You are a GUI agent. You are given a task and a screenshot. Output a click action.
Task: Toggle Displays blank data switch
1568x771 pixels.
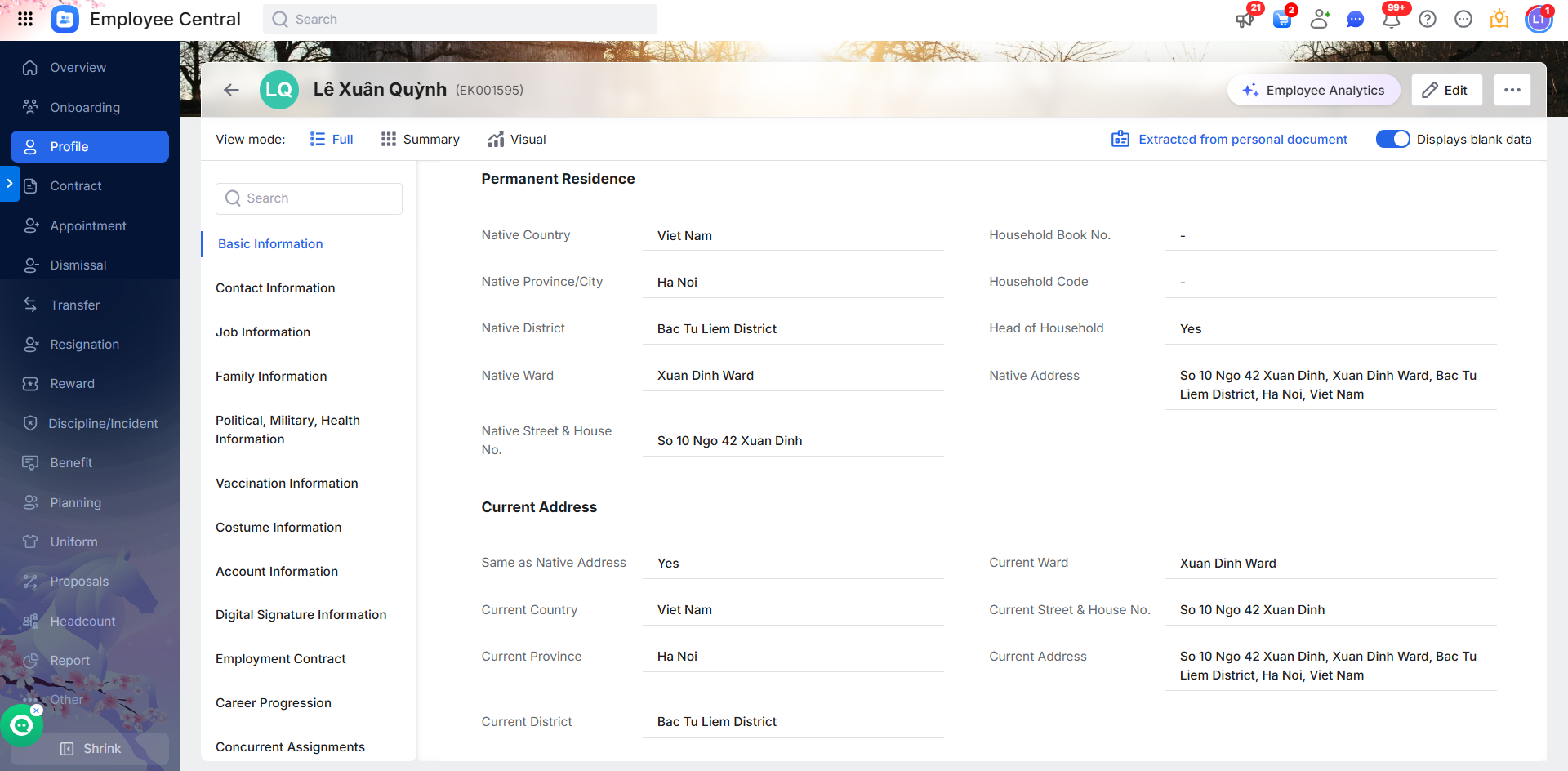(1392, 140)
